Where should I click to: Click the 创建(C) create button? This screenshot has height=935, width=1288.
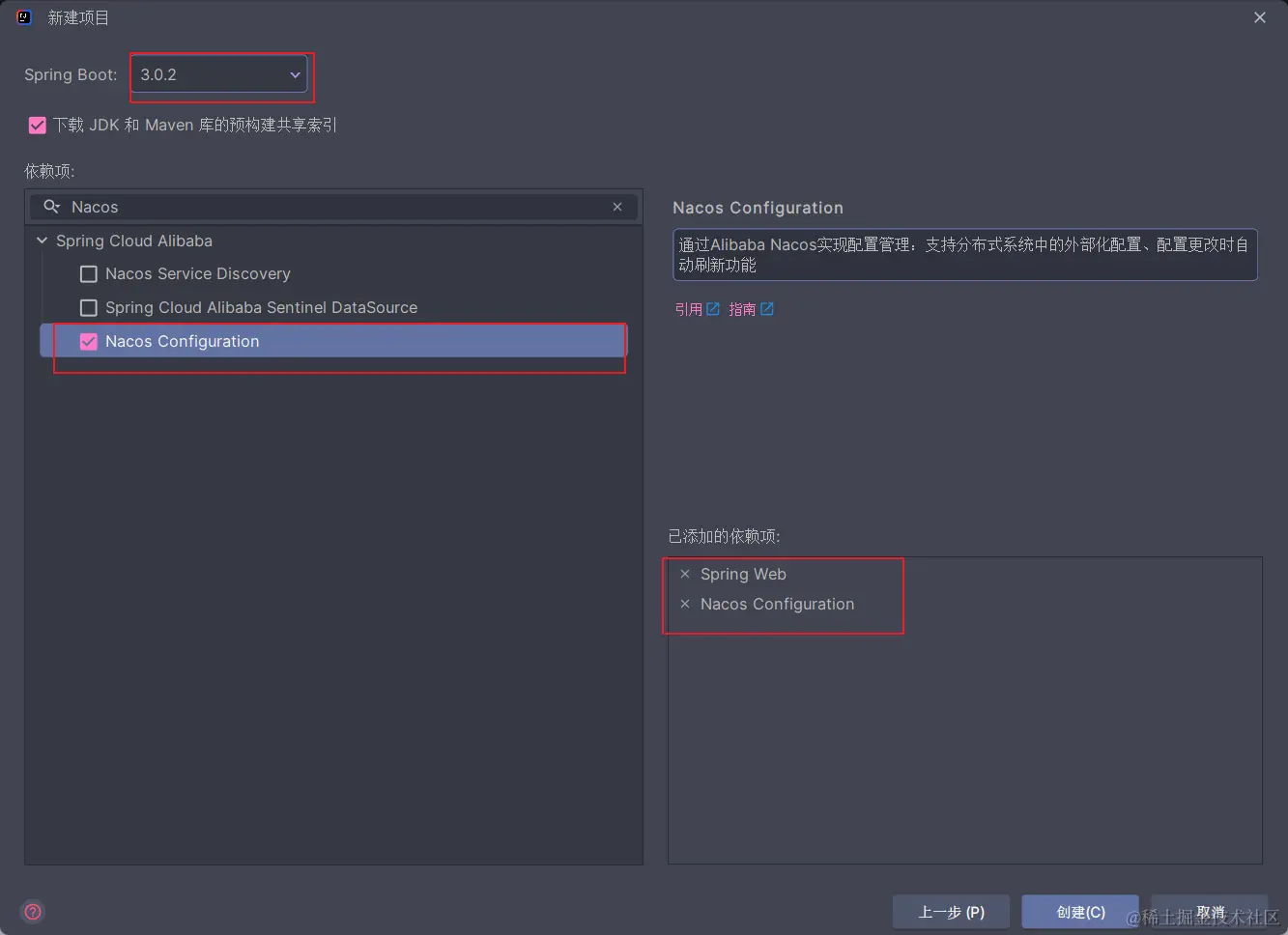(1080, 912)
